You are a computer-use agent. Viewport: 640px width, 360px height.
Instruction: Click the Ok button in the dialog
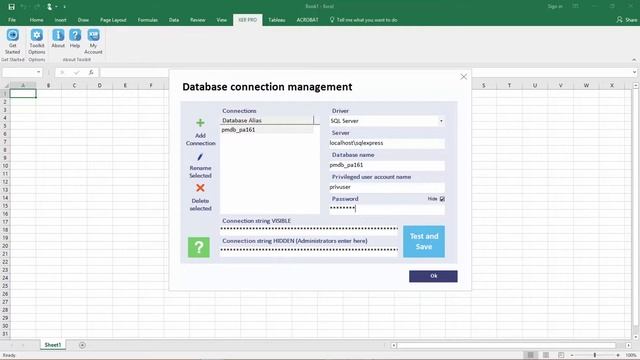[x=433, y=276]
